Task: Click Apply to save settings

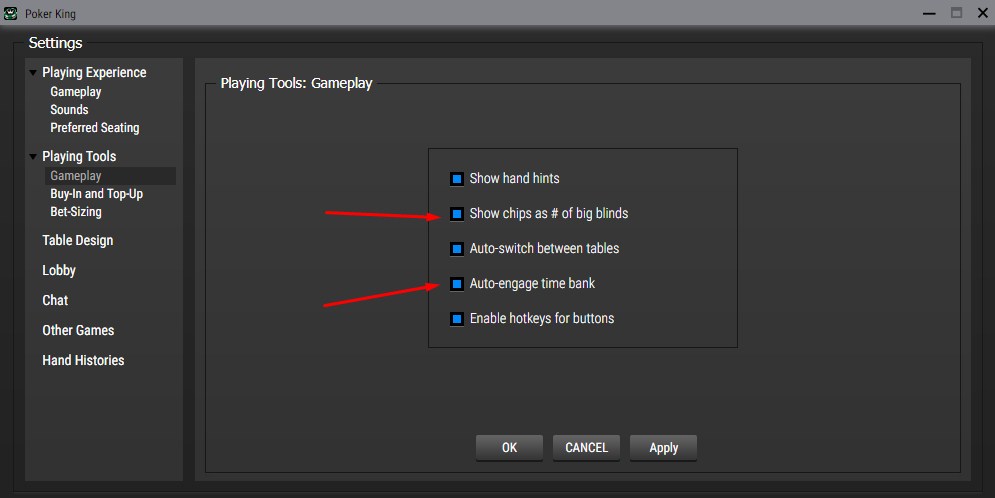Action: coord(663,448)
